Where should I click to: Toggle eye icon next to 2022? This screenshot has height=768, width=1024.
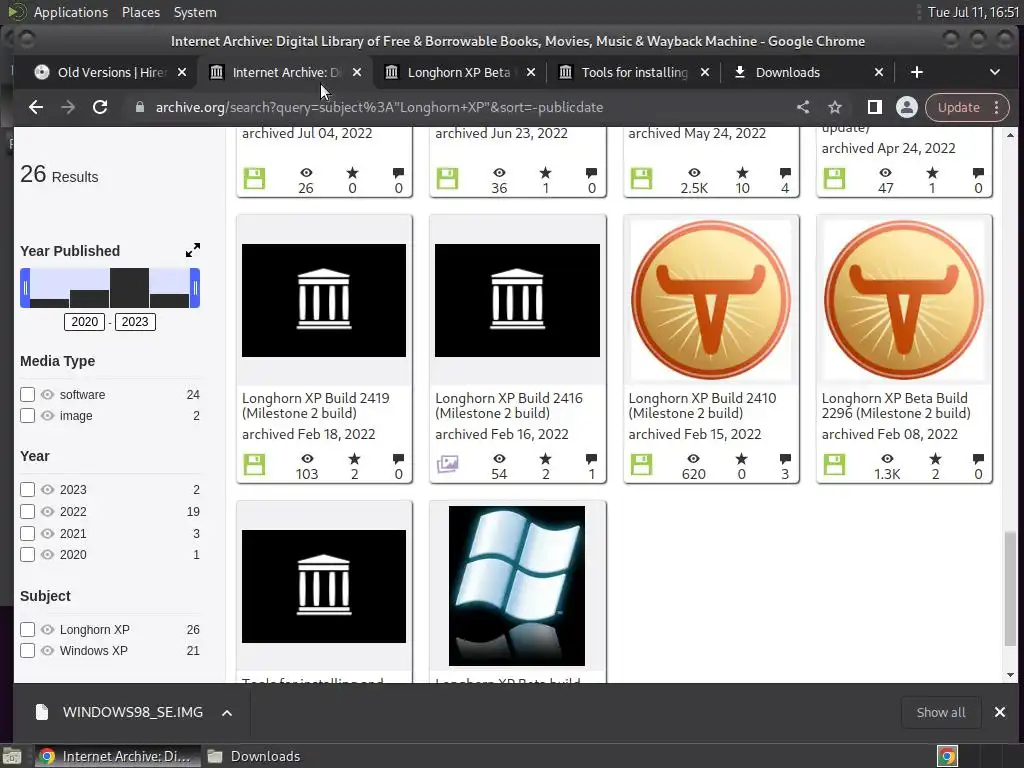tap(47, 511)
